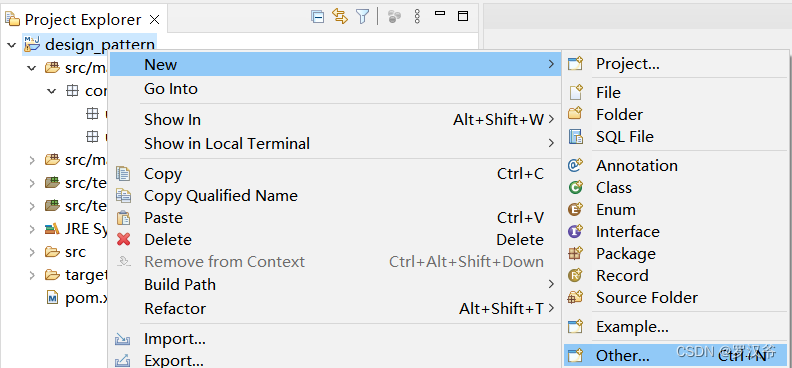The width and height of the screenshot is (792, 368).
Task: Click the 'cor' package icon
Action: (73, 91)
